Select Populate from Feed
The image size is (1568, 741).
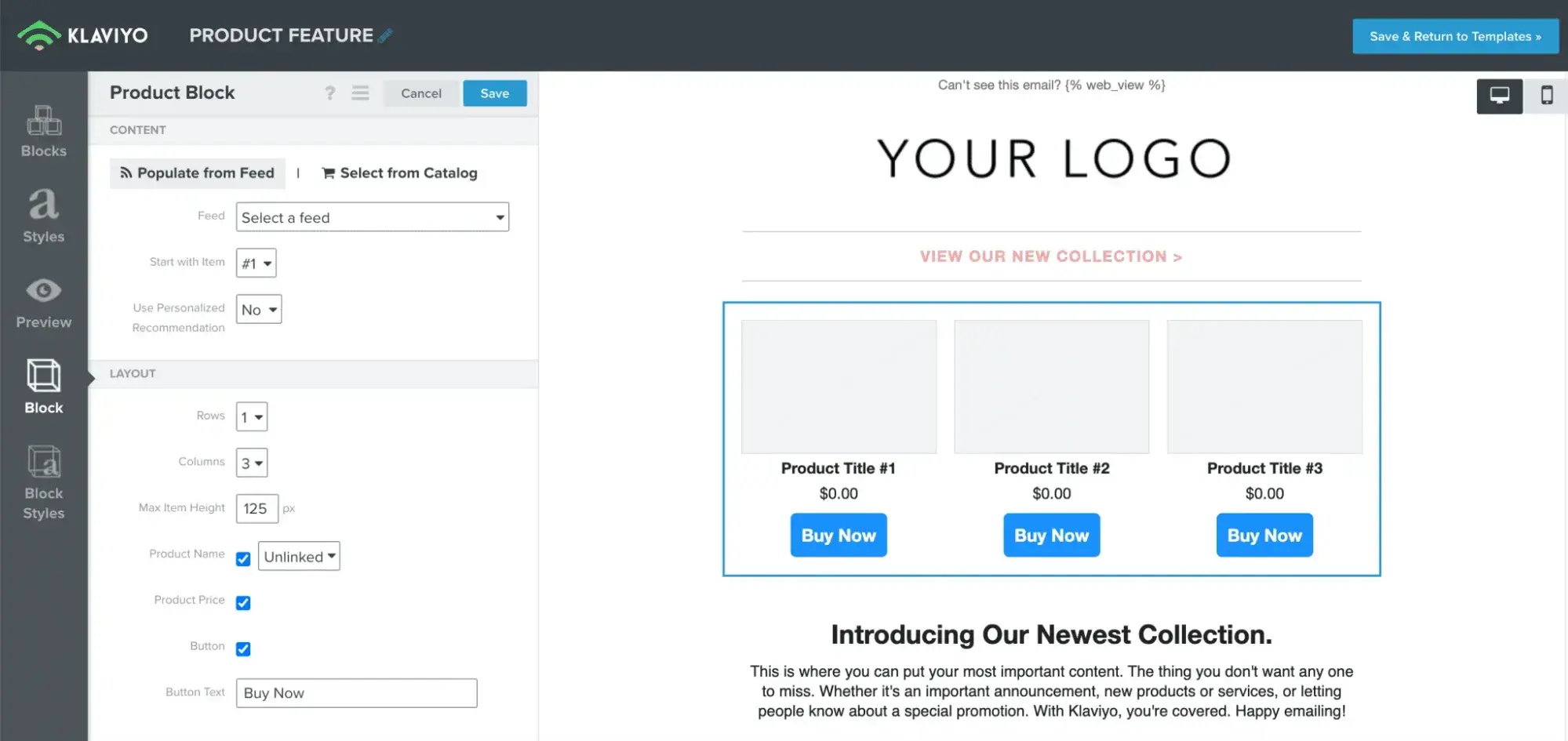[197, 173]
